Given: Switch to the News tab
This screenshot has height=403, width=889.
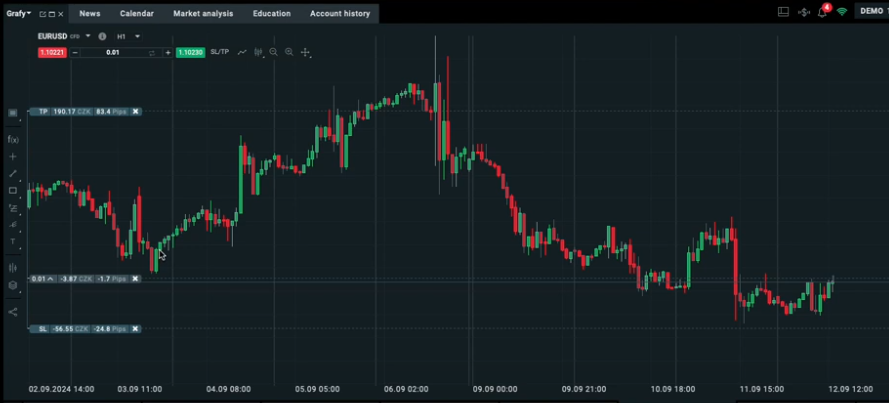Looking at the screenshot, I should tap(90, 14).
